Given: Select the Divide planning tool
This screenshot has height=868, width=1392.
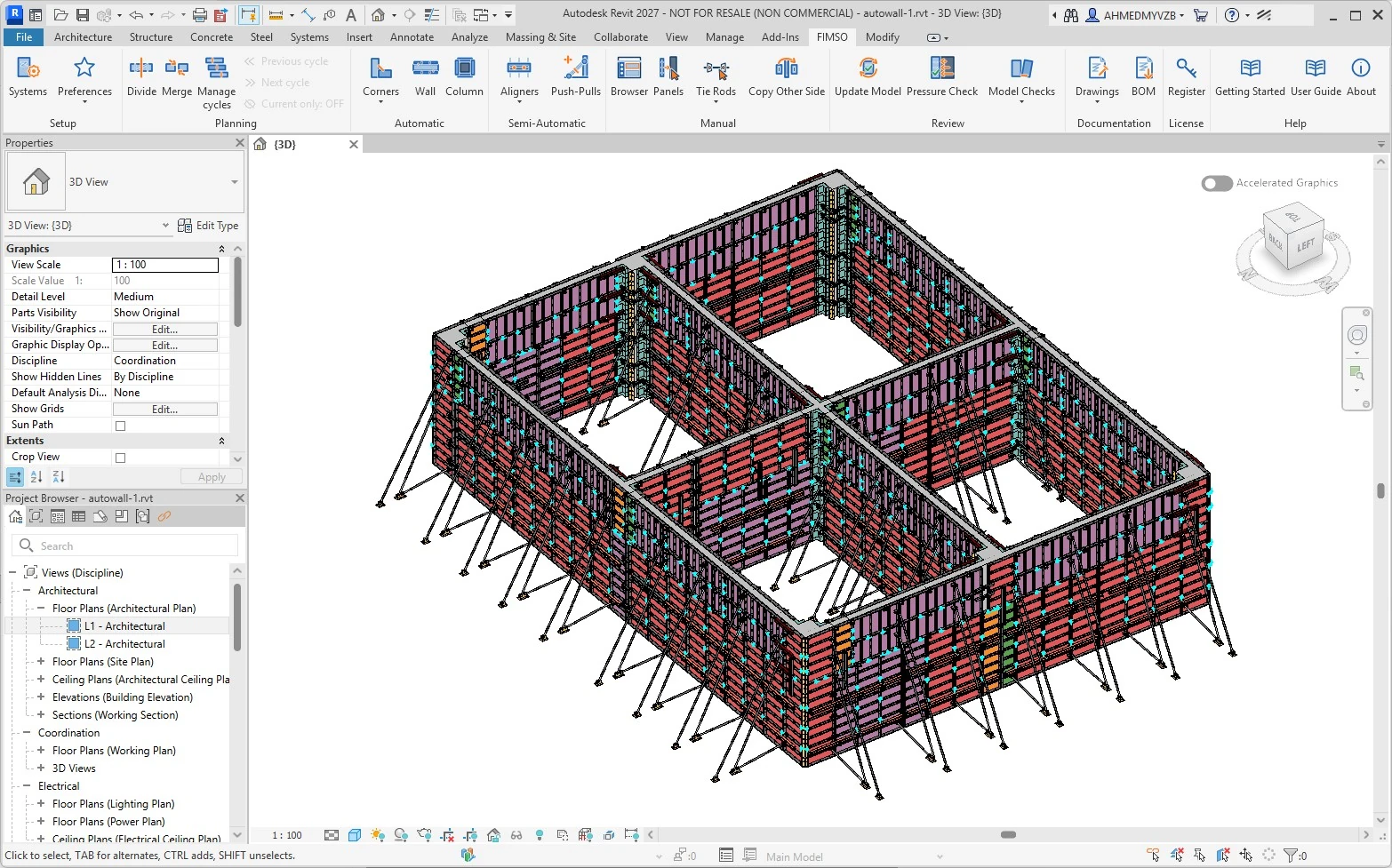Looking at the screenshot, I should coord(141,76).
